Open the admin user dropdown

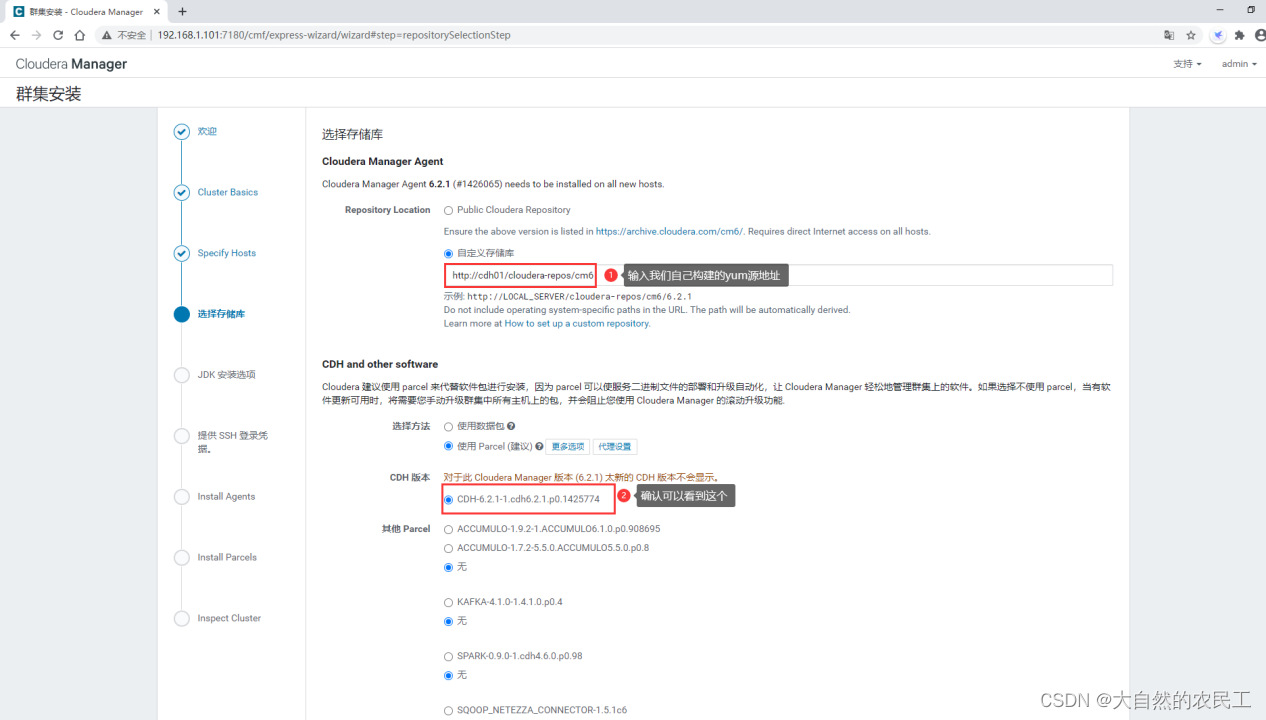click(x=1239, y=64)
